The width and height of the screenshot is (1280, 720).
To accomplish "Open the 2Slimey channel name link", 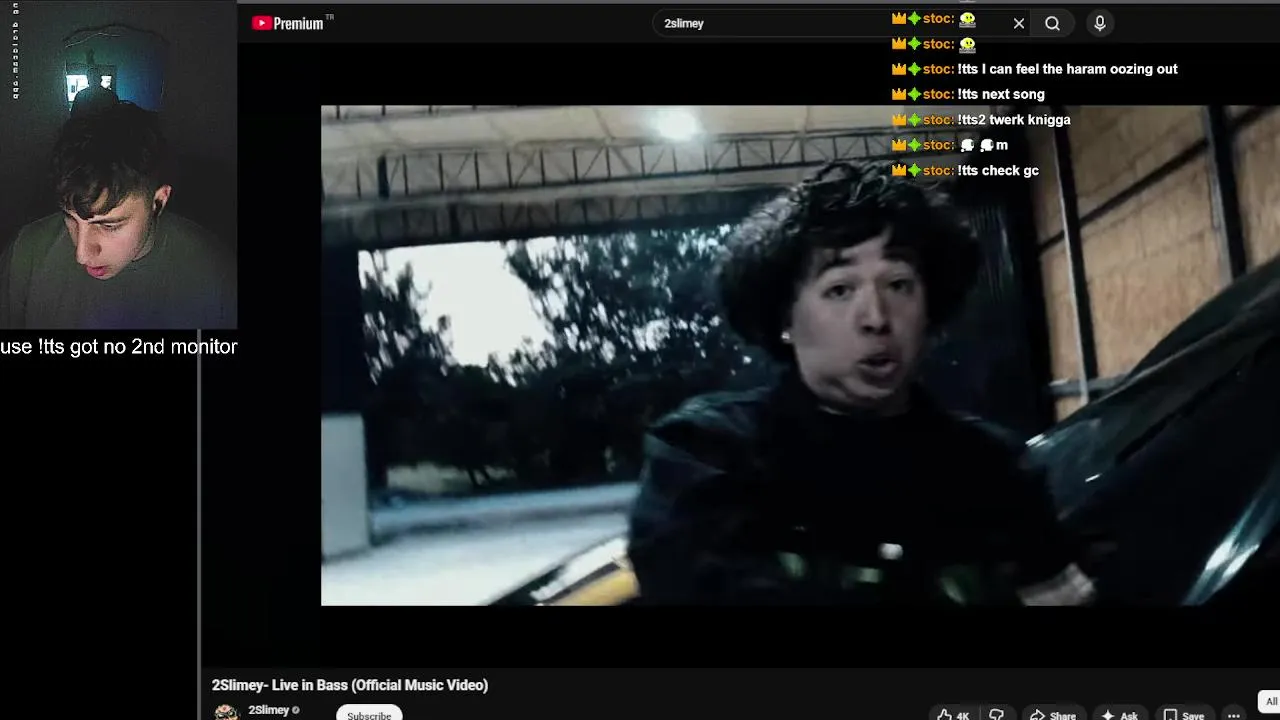I will click(x=268, y=710).
